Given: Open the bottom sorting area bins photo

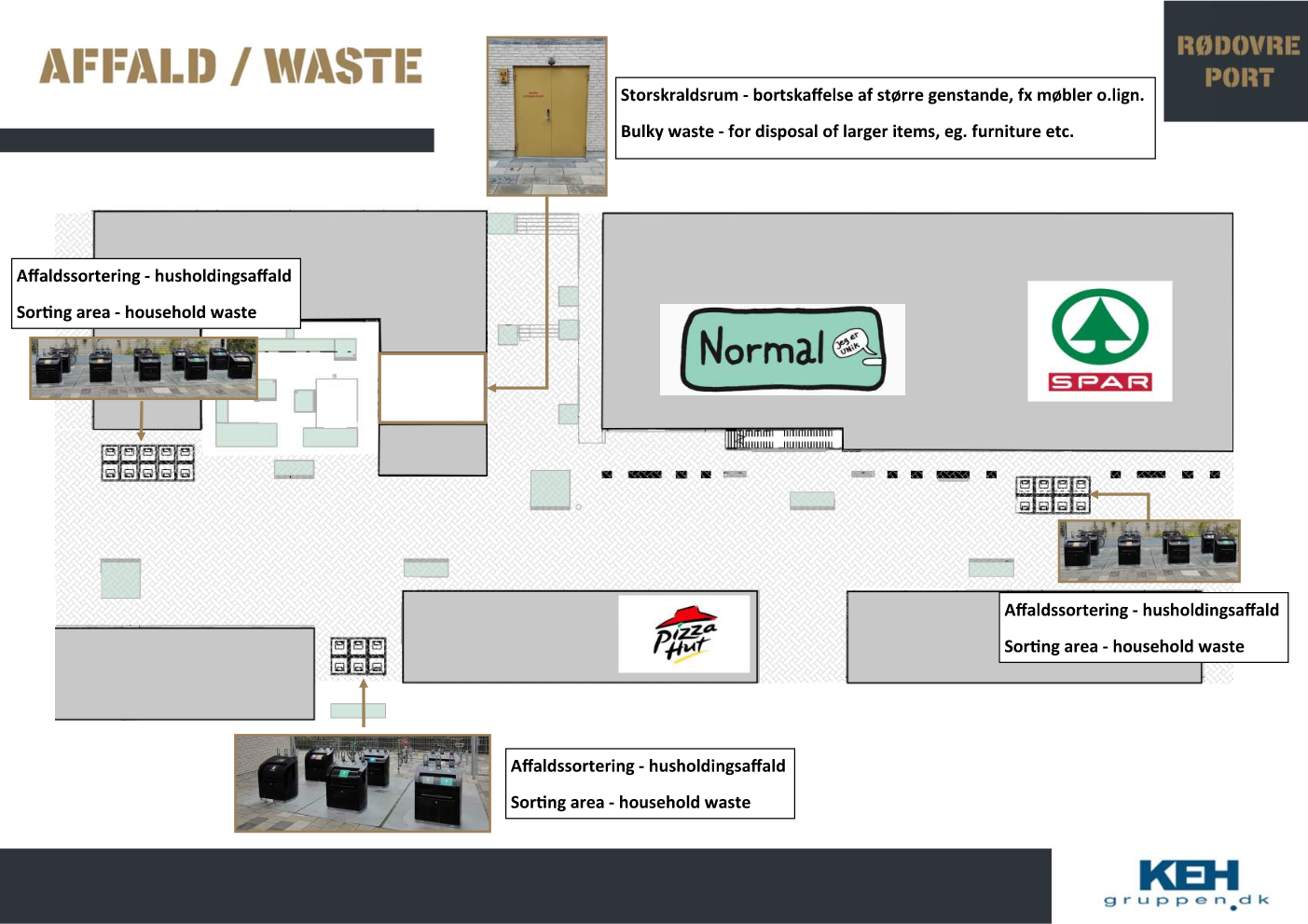Looking at the screenshot, I should (362, 783).
